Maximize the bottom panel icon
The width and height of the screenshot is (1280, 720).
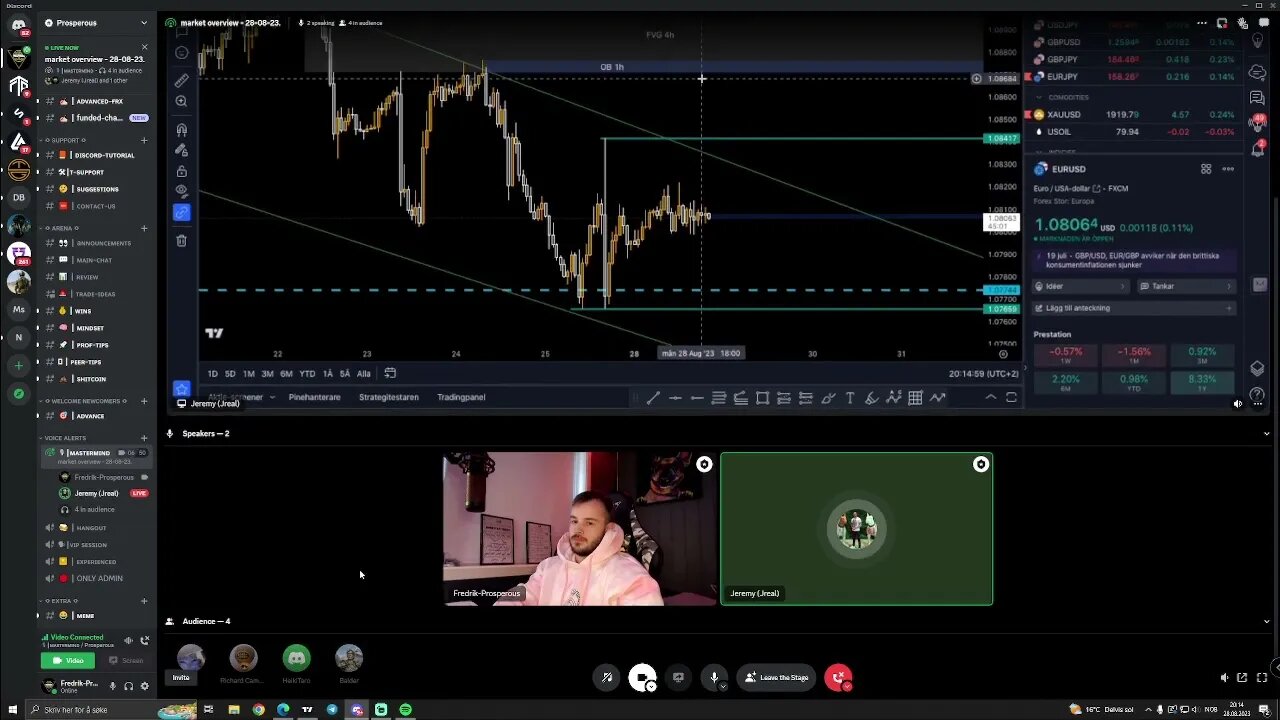click(1011, 397)
